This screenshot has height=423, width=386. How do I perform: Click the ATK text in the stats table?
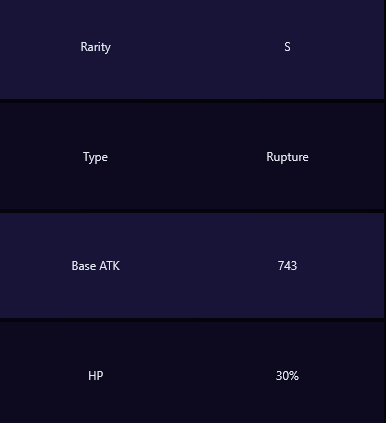[x=109, y=266]
